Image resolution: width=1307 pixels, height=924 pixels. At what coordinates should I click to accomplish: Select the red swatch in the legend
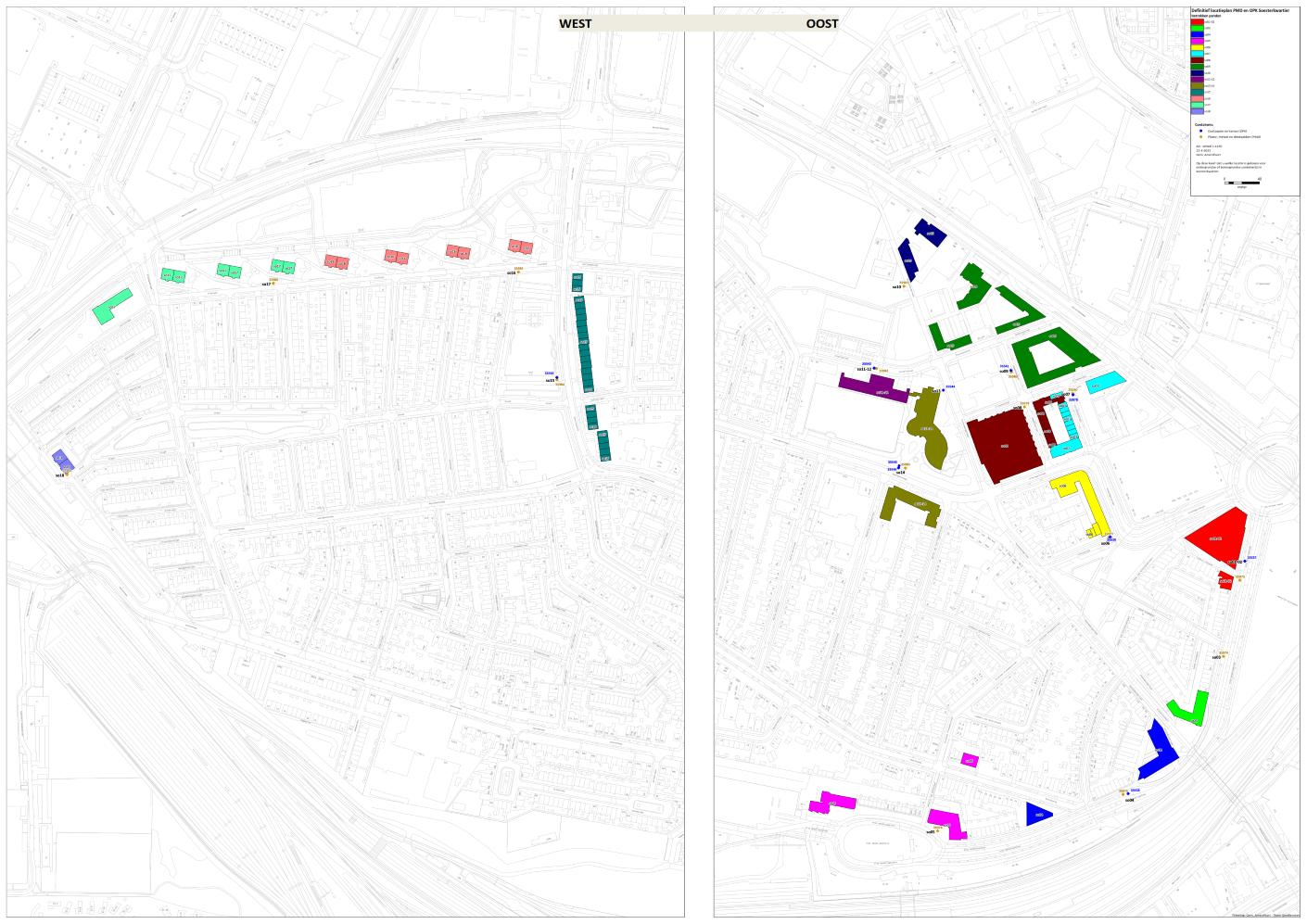click(1197, 22)
